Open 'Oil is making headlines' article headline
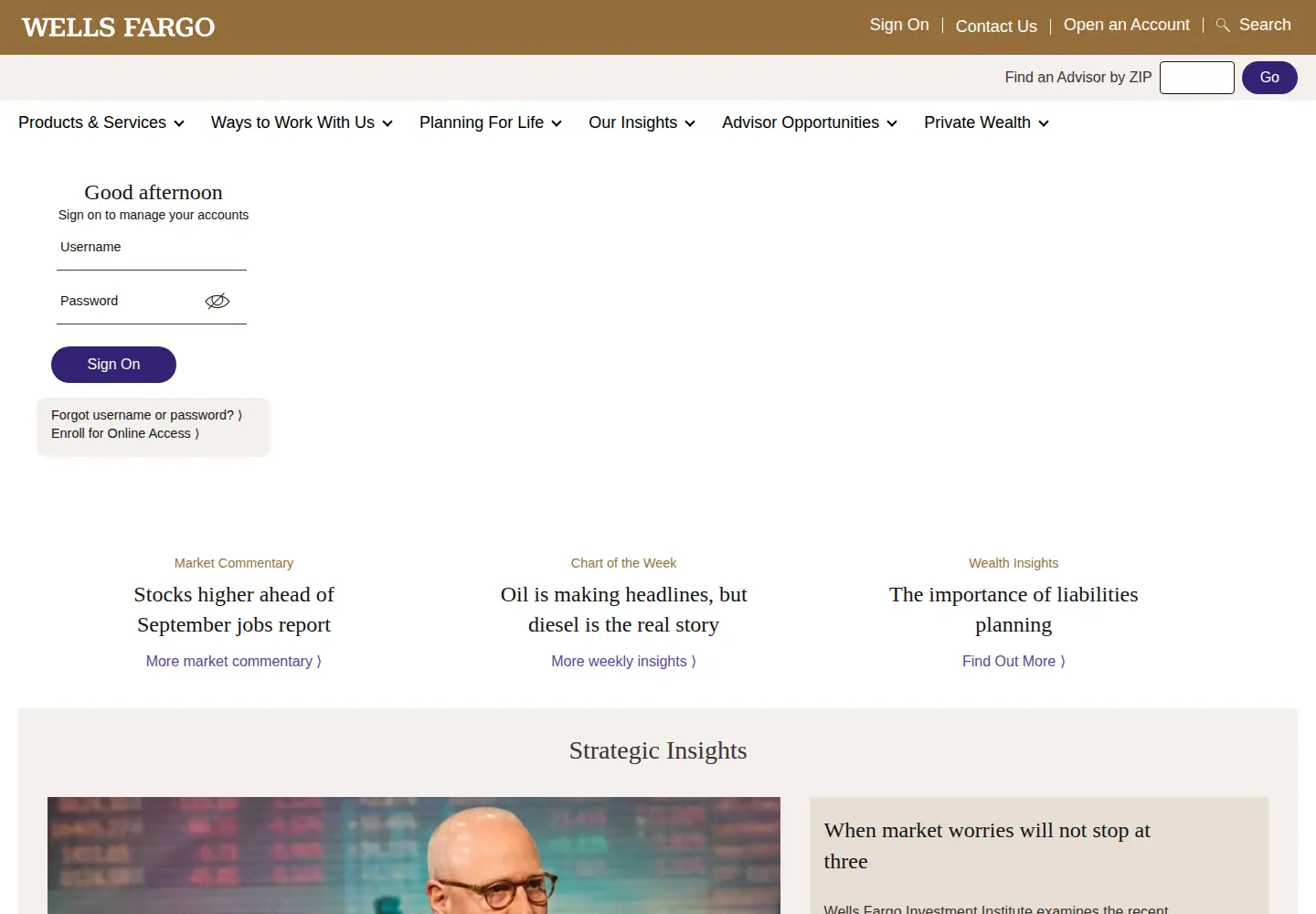Viewport: 1316px width, 914px height. pyautogui.click(x=624, y=610)
